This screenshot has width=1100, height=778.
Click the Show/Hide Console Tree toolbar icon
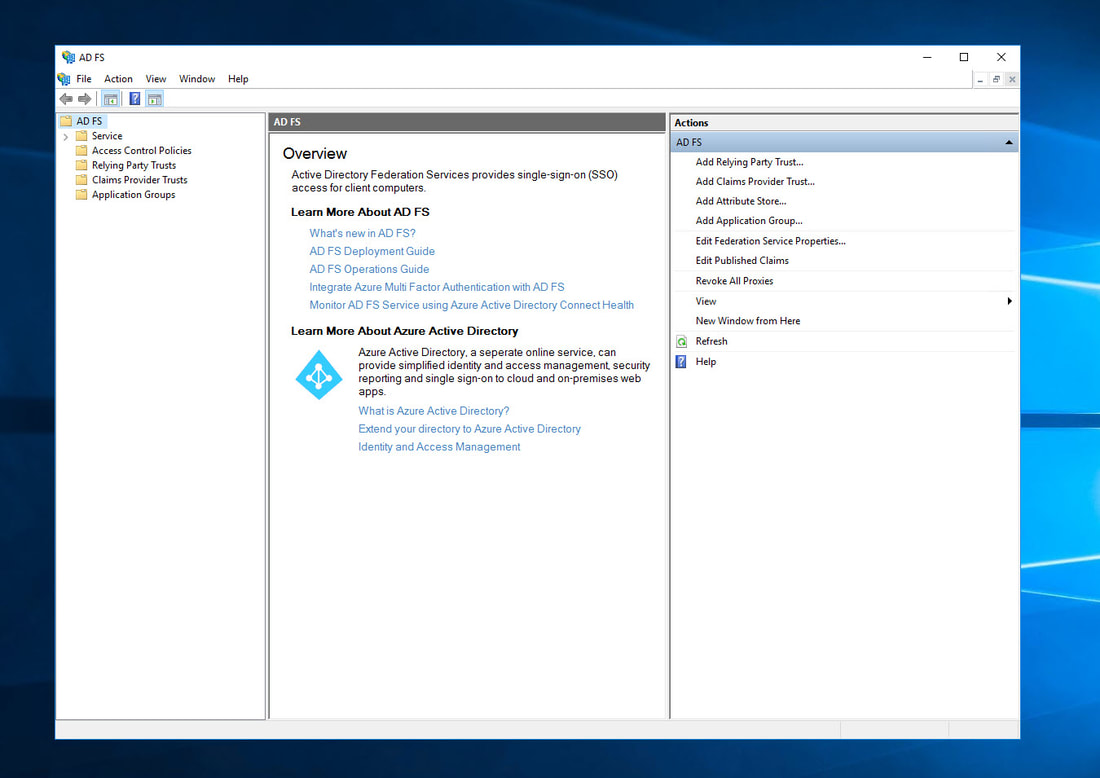111,98
